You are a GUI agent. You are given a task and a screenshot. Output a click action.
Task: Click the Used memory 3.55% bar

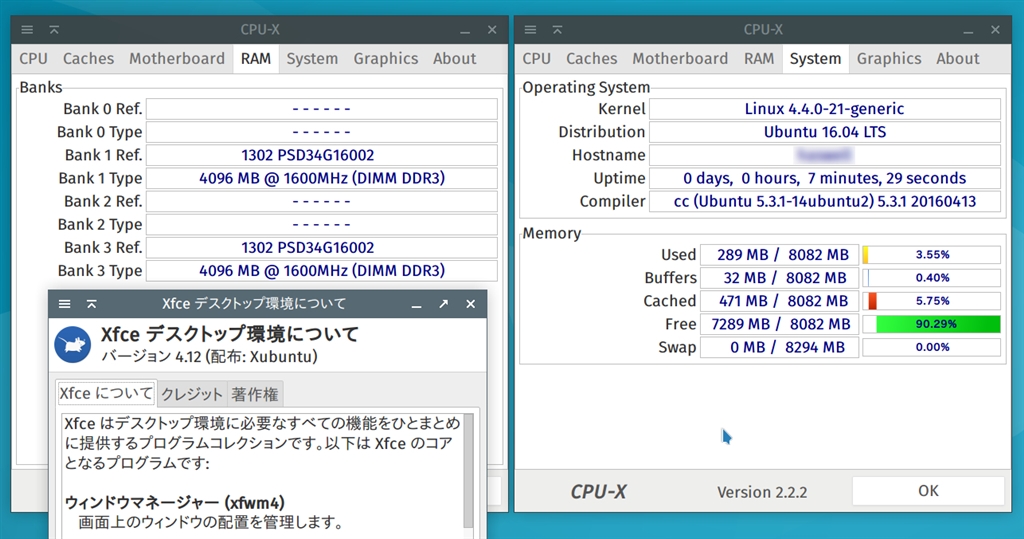pyautogui.click(x=931, y=255)
